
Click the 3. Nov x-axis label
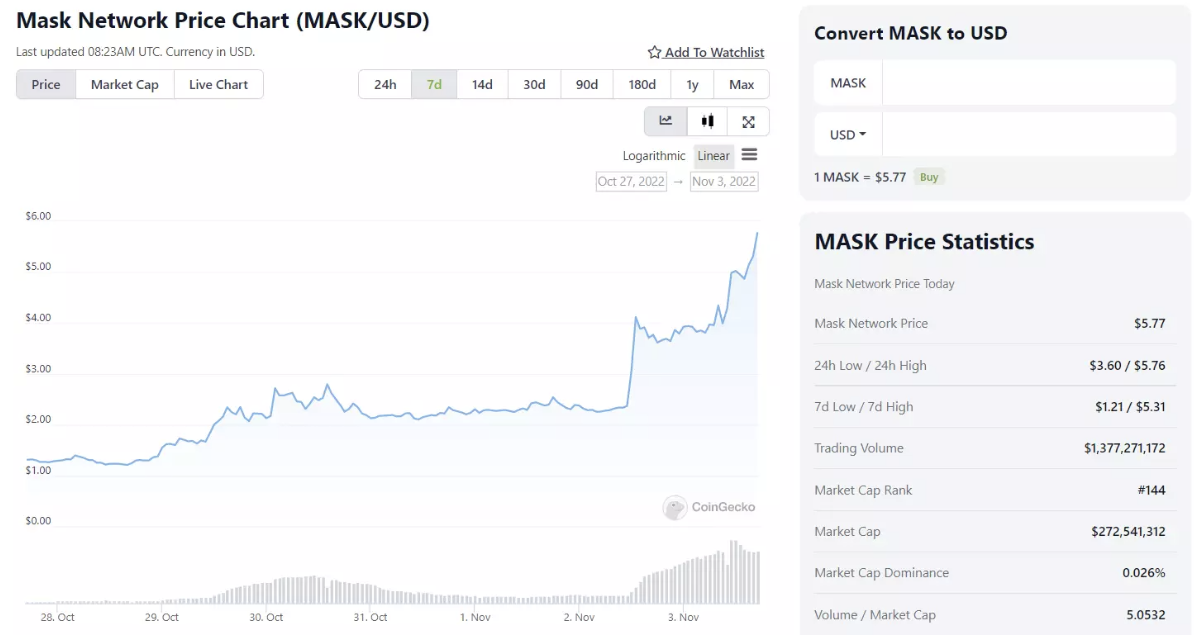683,617
